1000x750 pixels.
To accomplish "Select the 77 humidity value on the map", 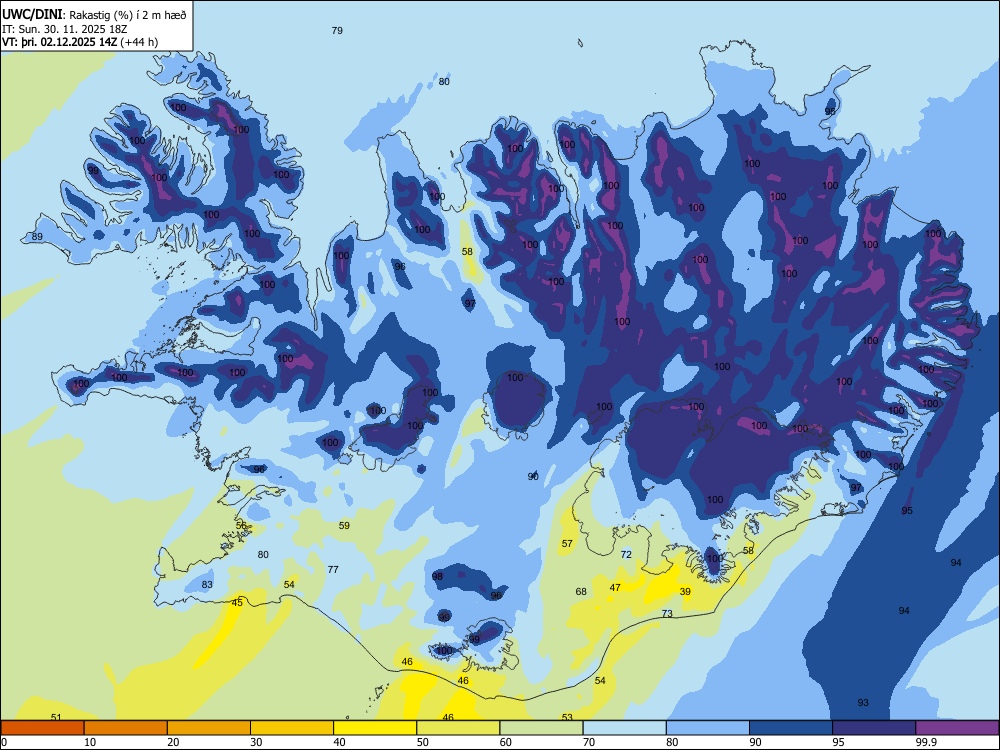I will 333,570.
